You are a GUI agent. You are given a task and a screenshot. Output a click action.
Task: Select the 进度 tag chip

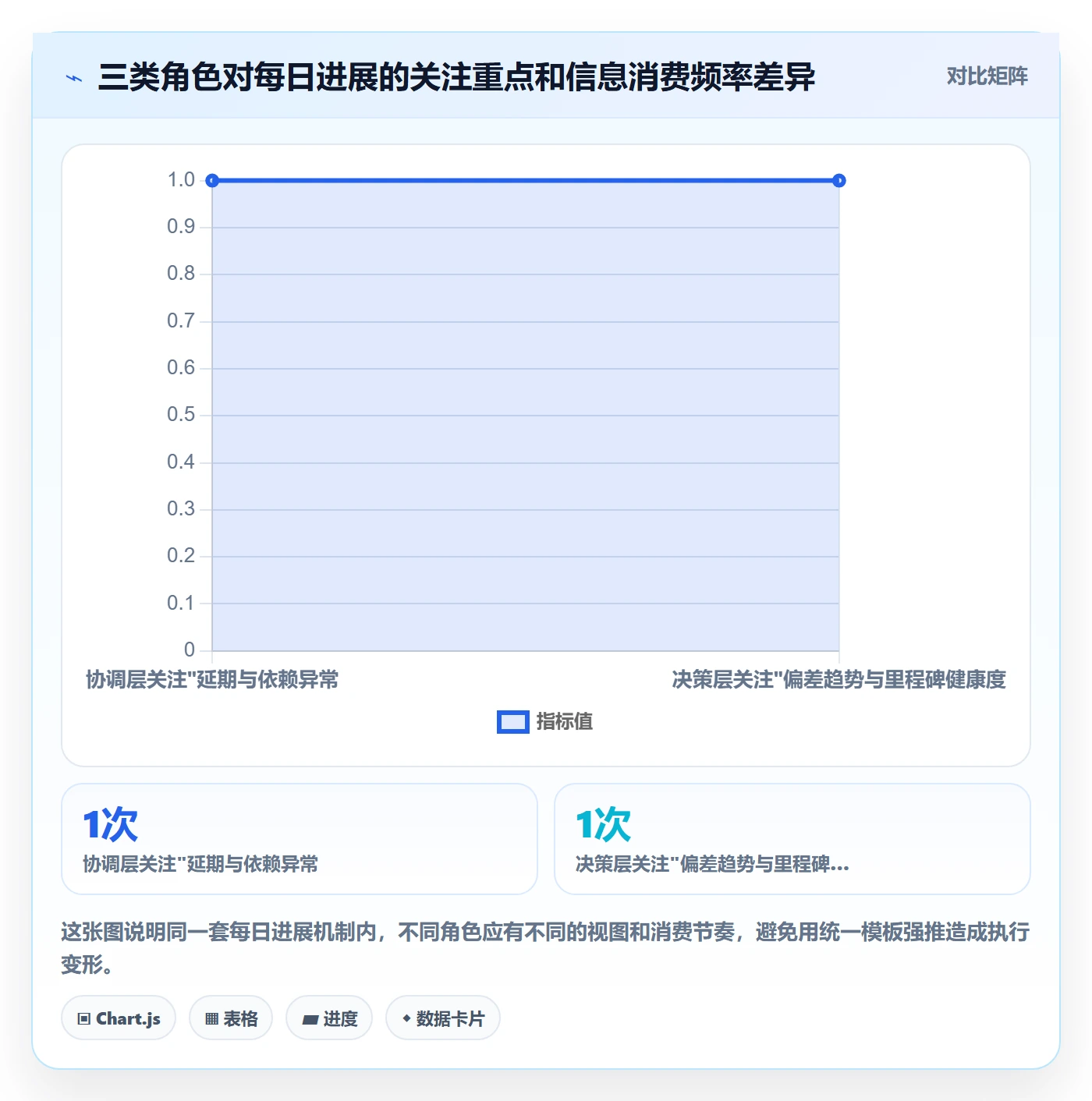[x=329, y=1018]
